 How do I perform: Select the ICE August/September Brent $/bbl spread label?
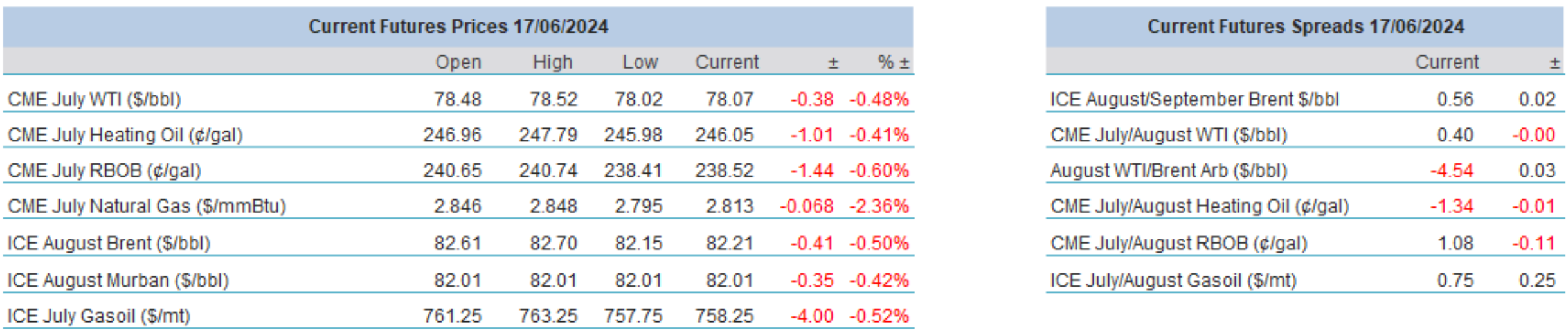point(1194,100)
